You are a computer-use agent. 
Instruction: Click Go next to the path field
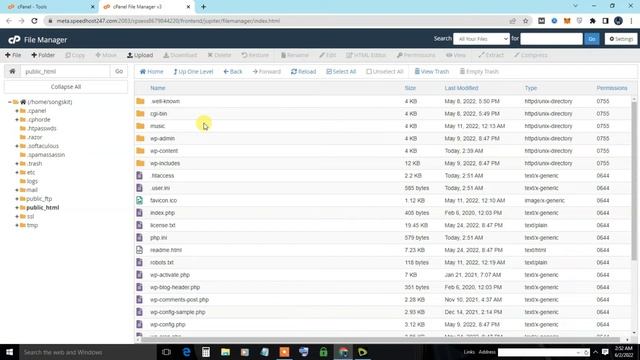tap(119, 71)
